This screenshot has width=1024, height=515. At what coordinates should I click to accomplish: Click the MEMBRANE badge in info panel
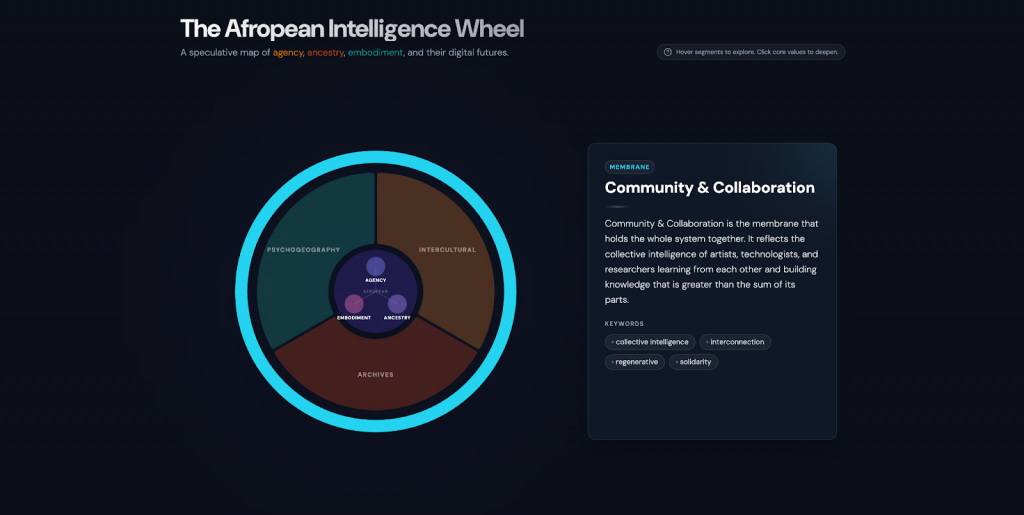click(629, 167)
